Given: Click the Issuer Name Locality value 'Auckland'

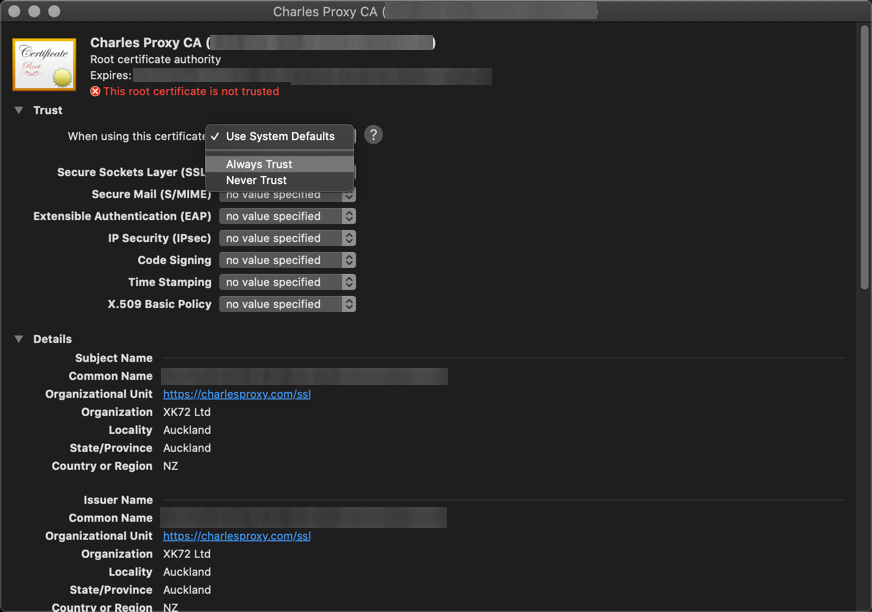Looking at the screenshot, I should (x=187, y=572).
